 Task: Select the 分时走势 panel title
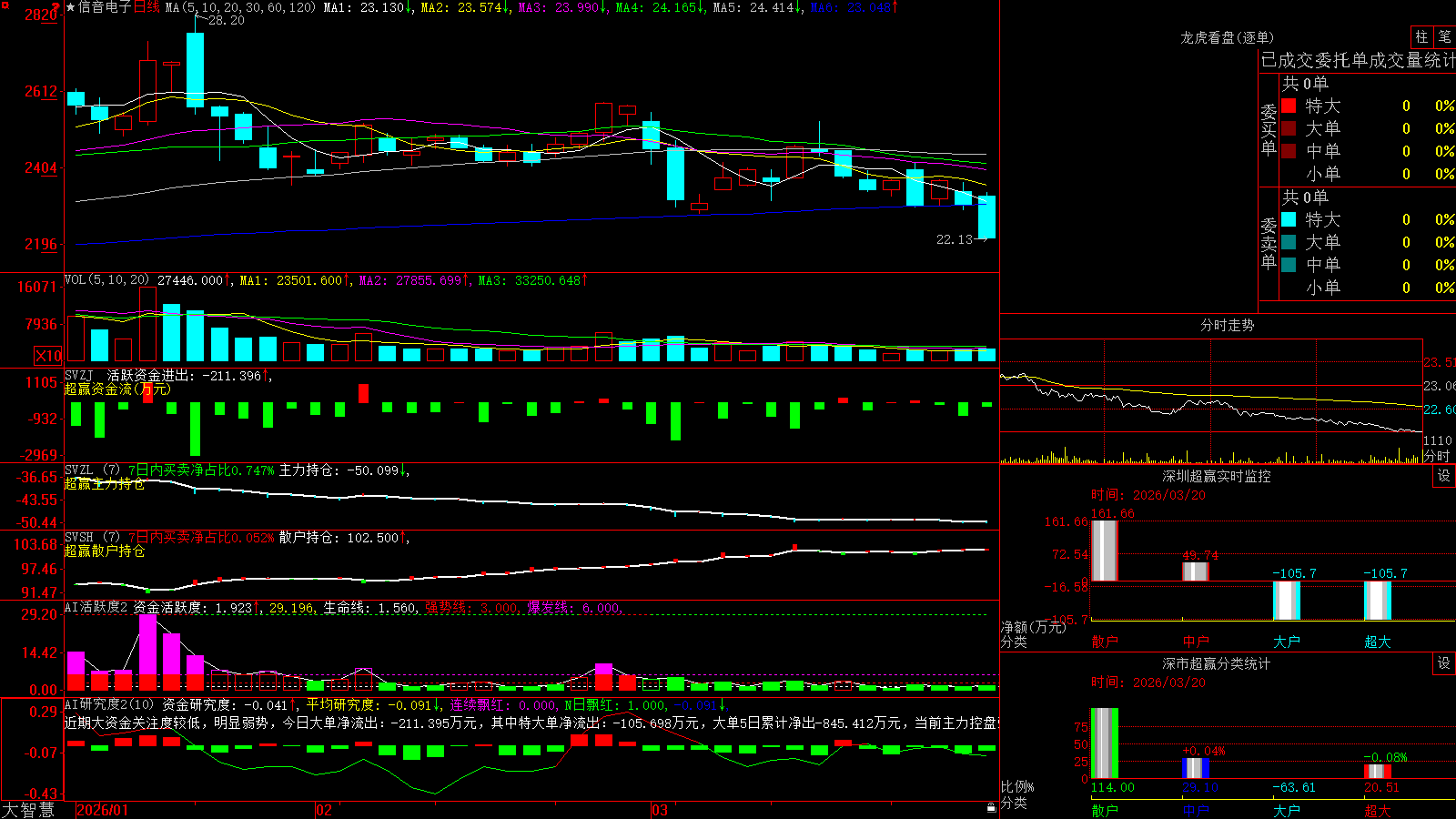1227,325
